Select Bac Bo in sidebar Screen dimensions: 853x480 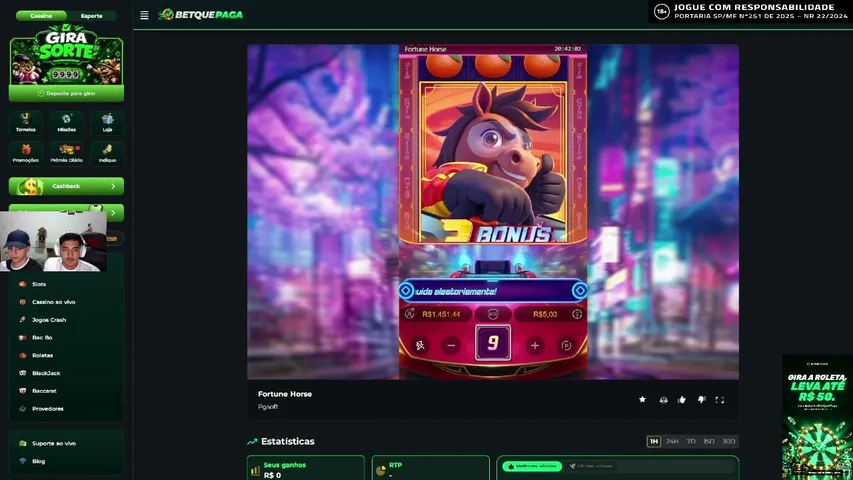point(42,337)
